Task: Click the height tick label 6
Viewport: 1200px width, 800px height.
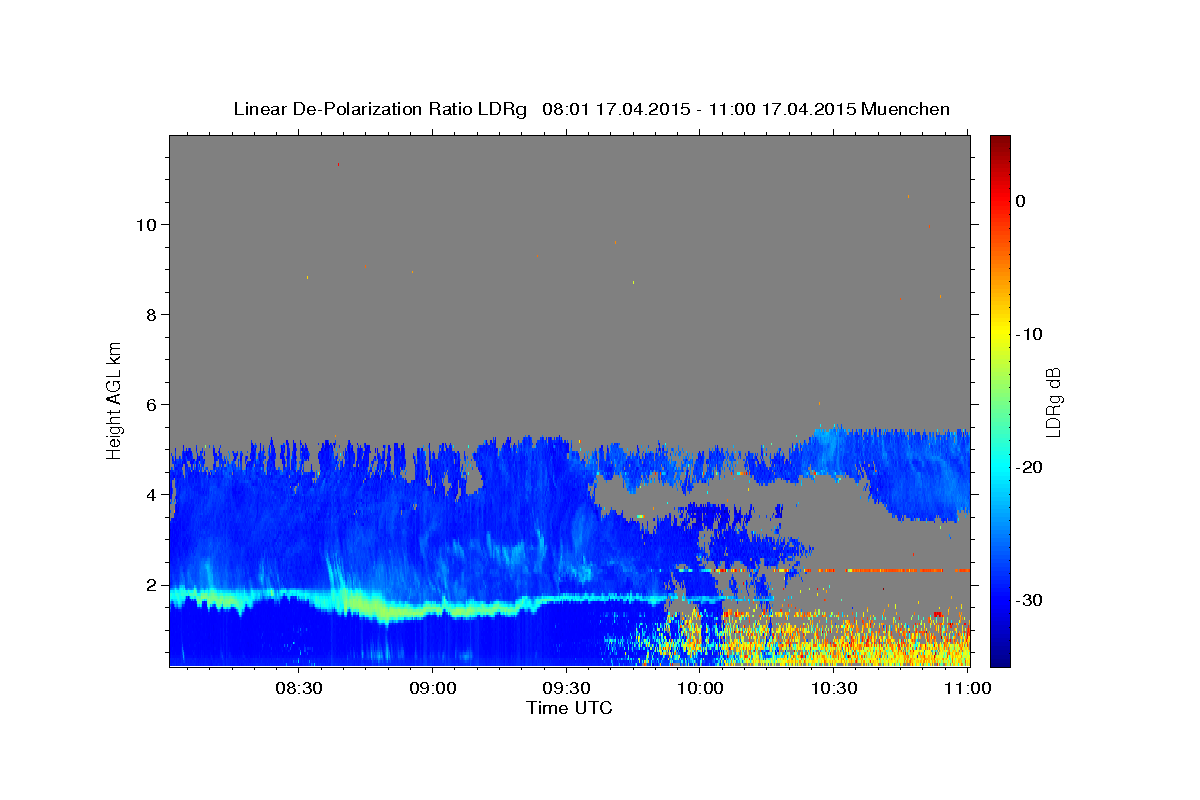Action: [x=150, y=404]
